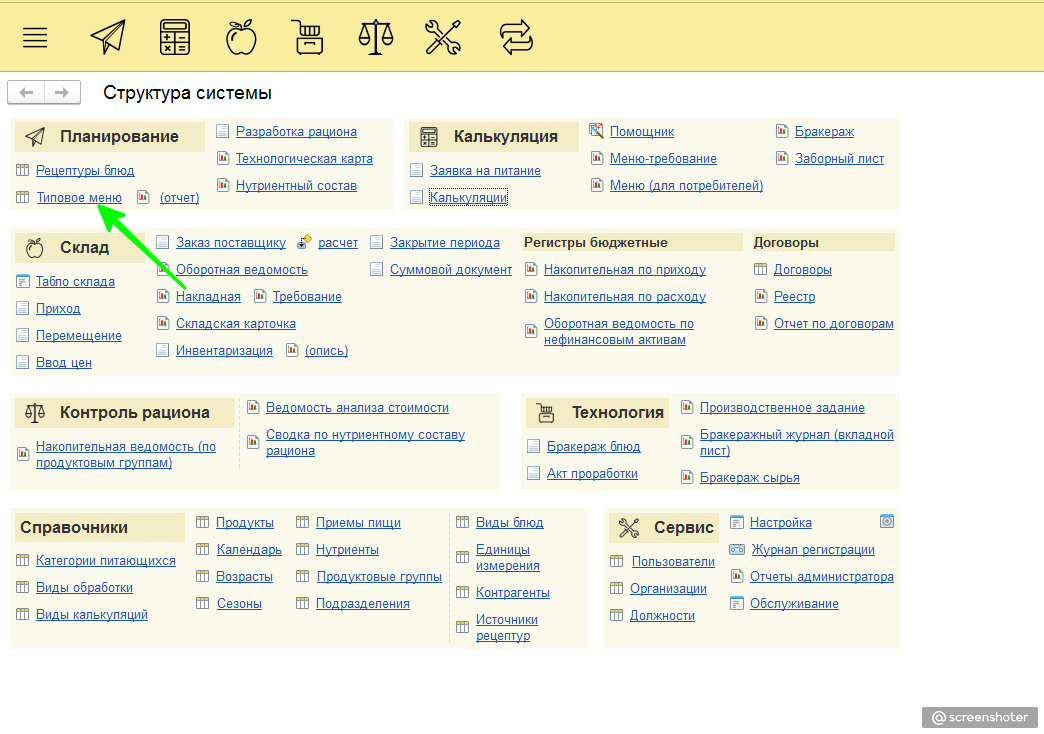Click the exchange arrows toolbar icon
Screen dimensions: 1044x734
(x=516, y=38)
